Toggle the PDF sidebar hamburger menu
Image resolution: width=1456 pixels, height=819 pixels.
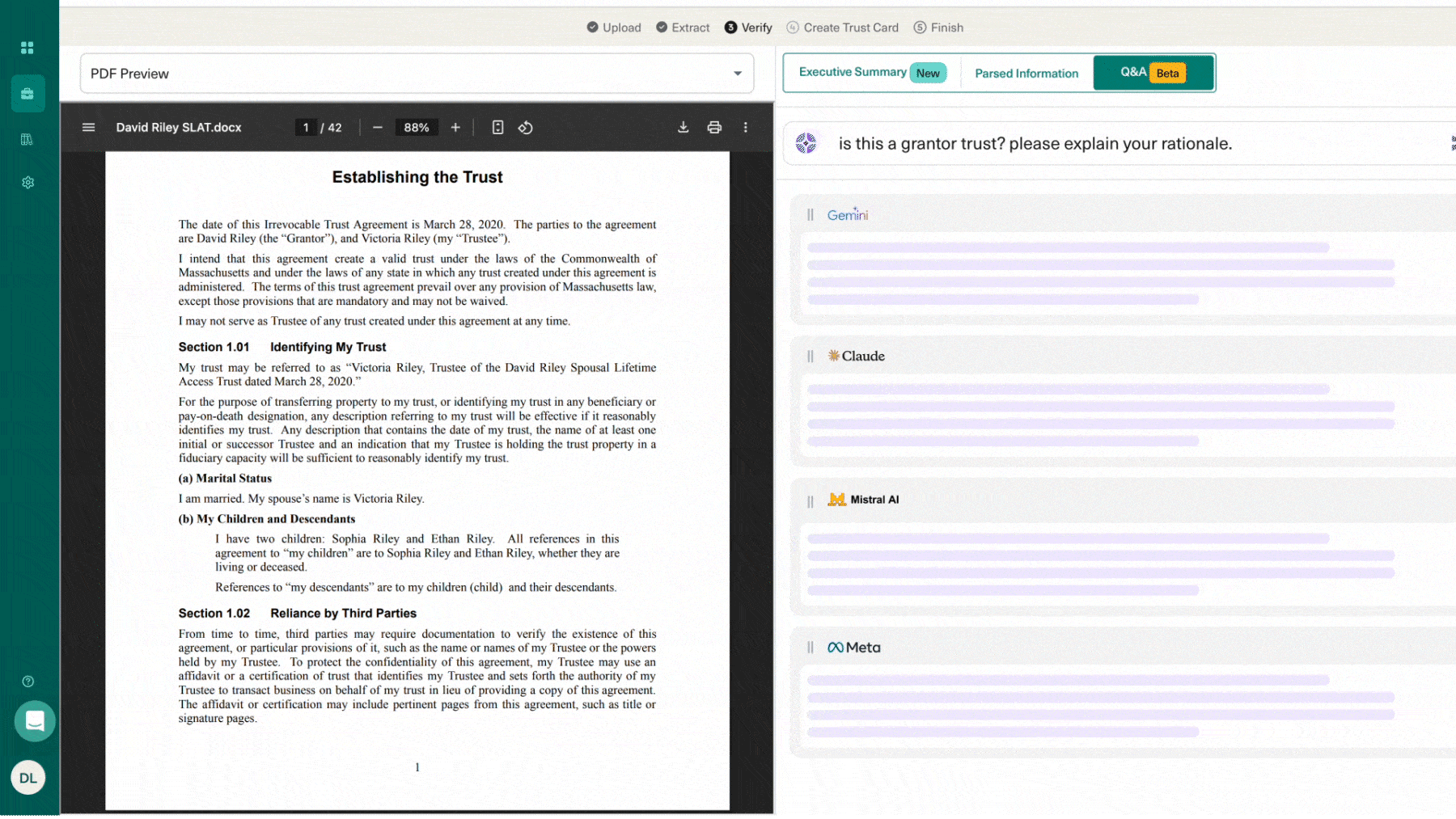coord(89,128)
